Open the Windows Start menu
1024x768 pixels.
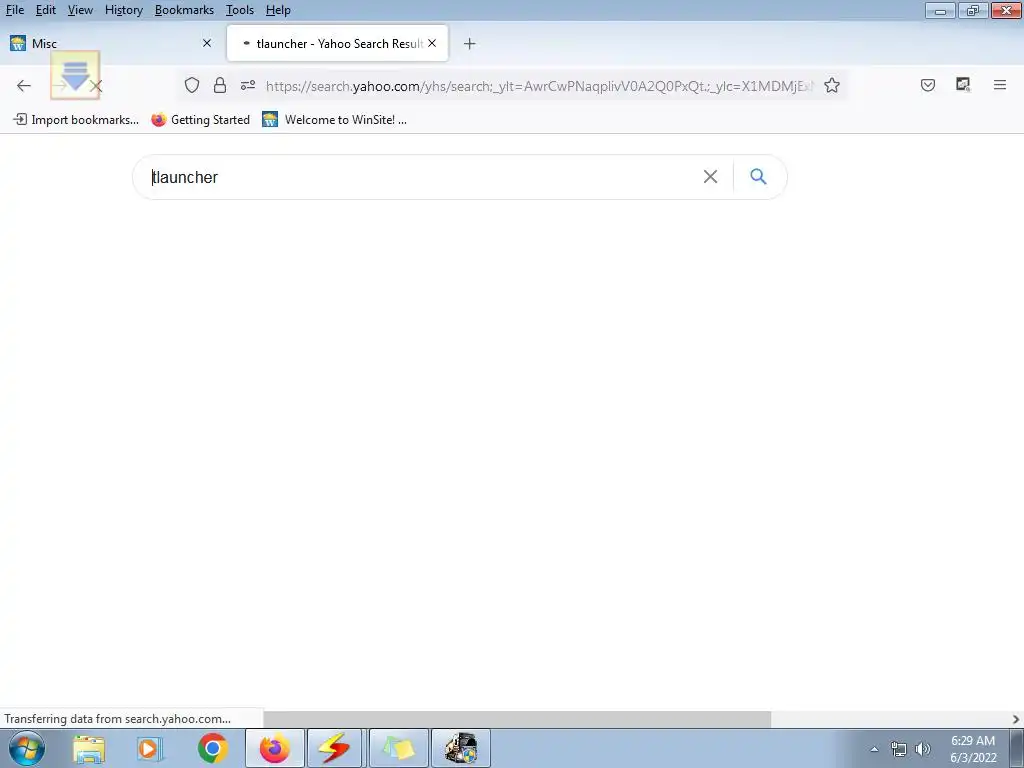(27, 748)
